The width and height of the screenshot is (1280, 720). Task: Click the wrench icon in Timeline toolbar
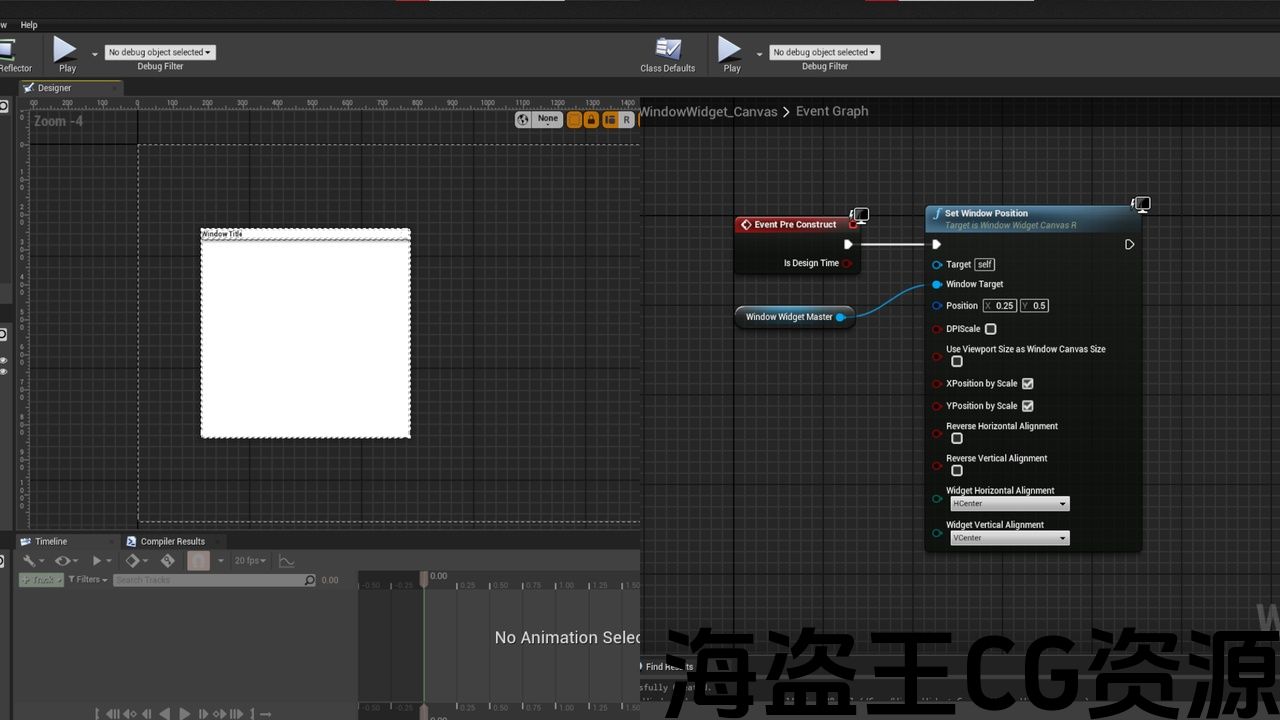(29, 561)
